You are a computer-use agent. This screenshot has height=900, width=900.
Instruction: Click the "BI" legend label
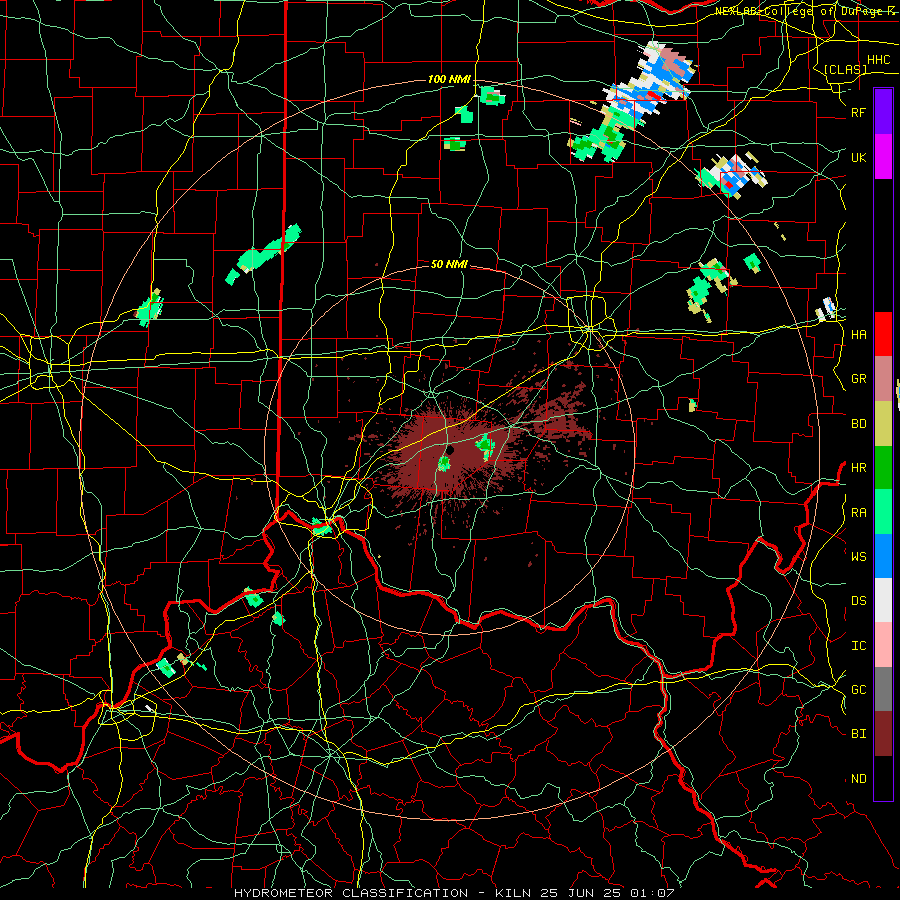[858, 734]
